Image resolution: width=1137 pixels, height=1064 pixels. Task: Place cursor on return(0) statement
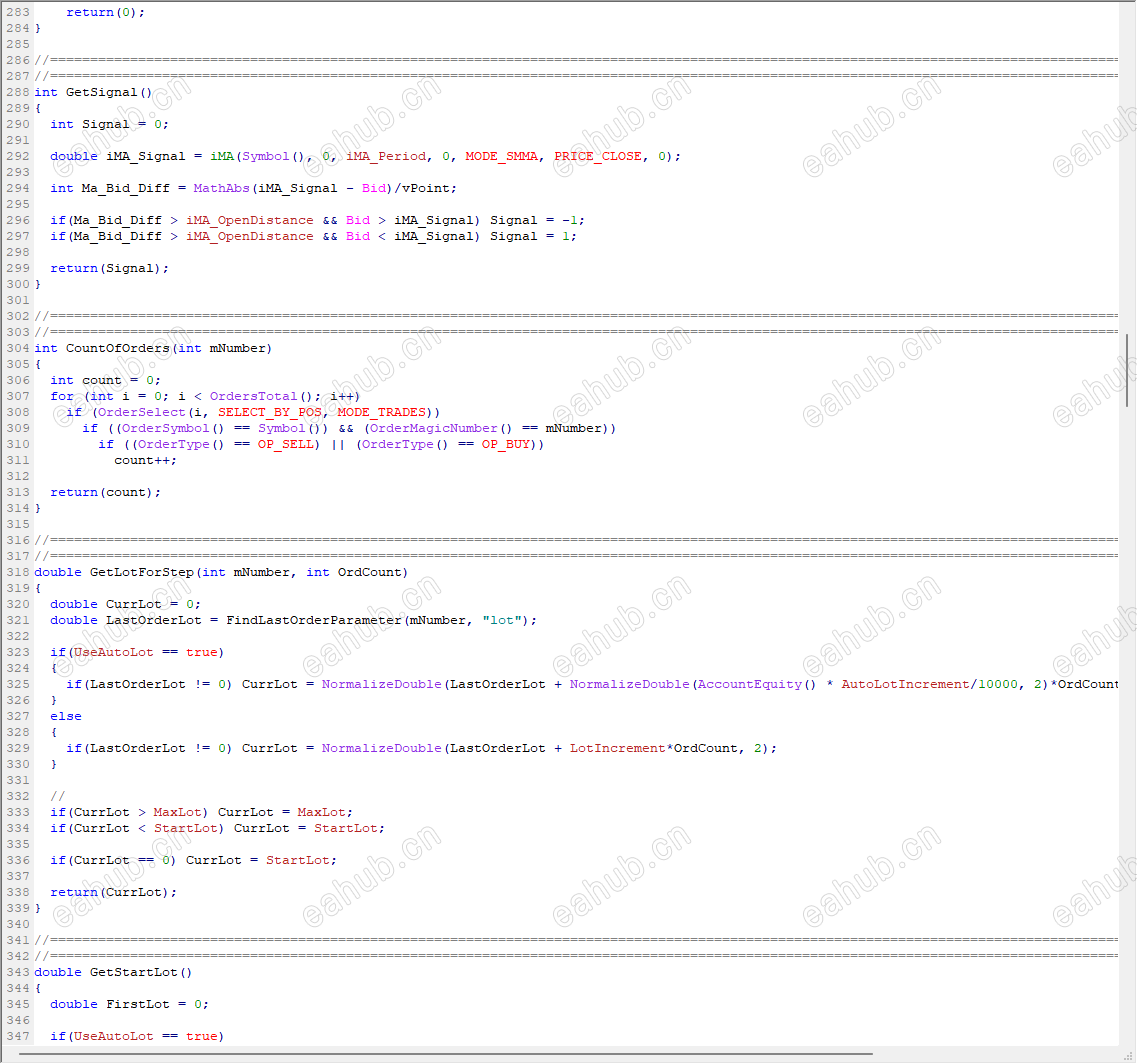click(x=105, y=12)
